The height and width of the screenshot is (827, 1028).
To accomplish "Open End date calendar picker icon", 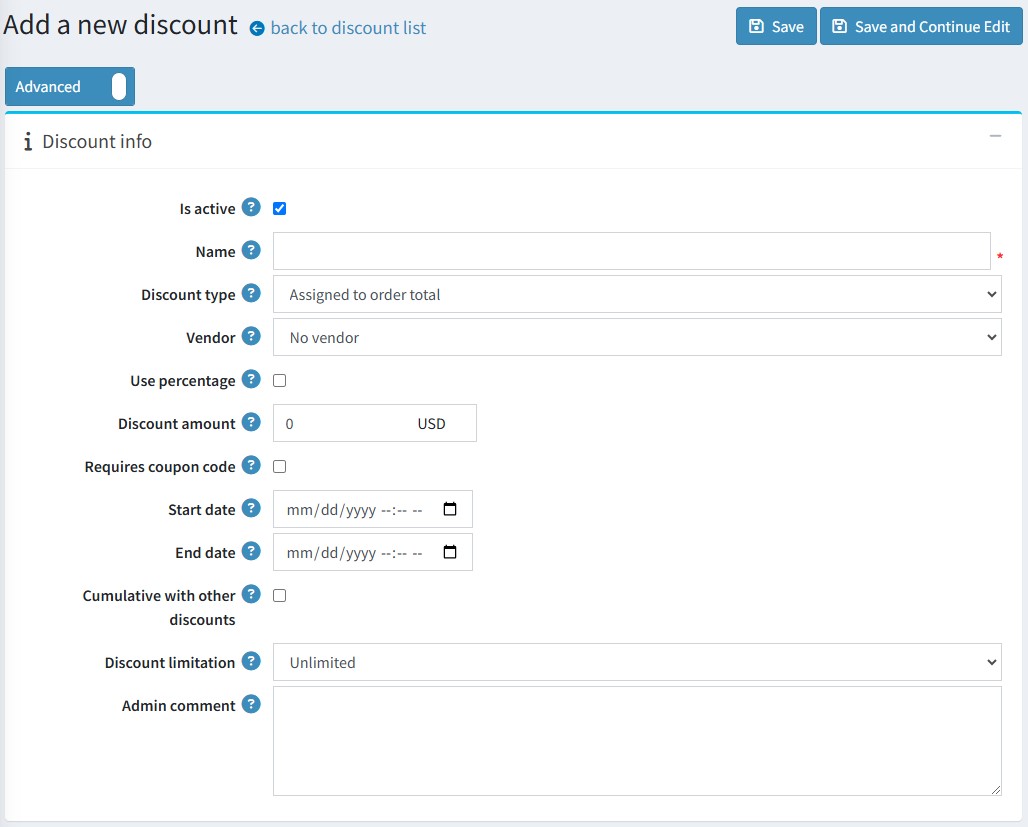I will tap(450, 552).
